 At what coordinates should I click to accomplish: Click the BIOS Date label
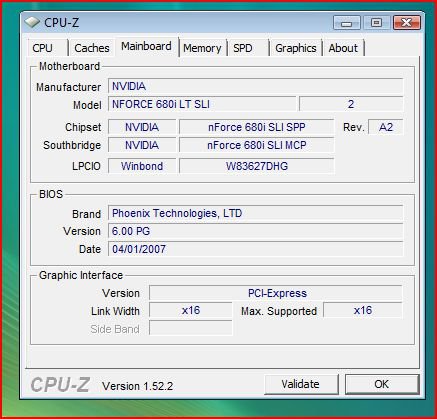90,249
